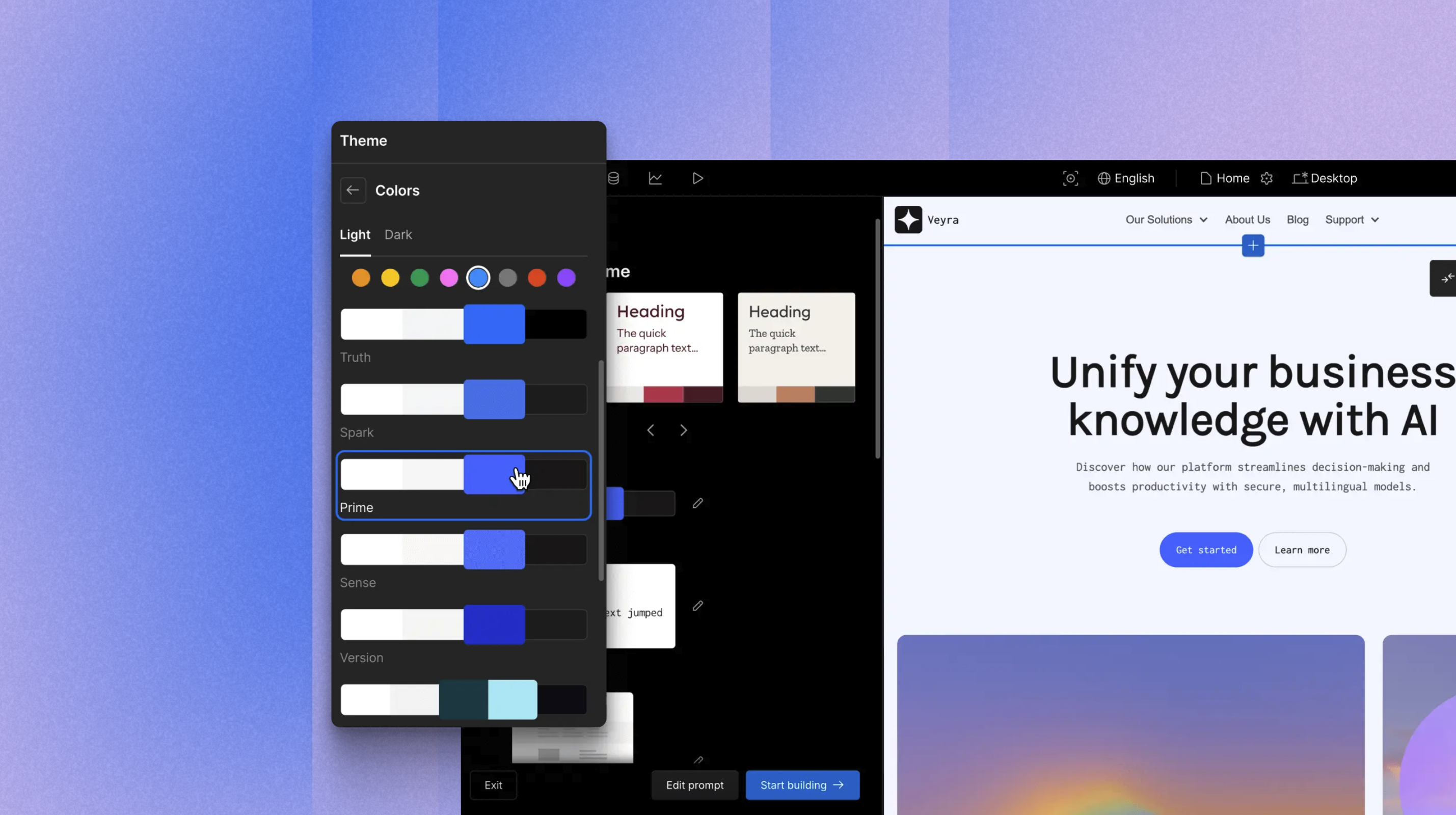Click the play preview icon
Screen dimensions: 1456x815
(697, 178)
